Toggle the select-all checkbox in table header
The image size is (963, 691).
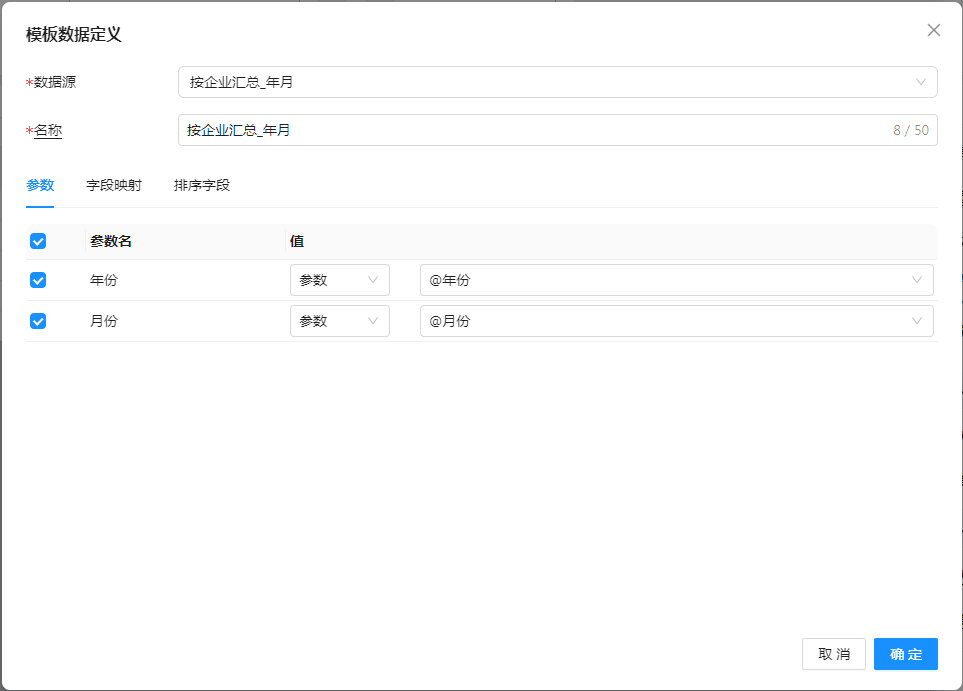coord(38,241)
